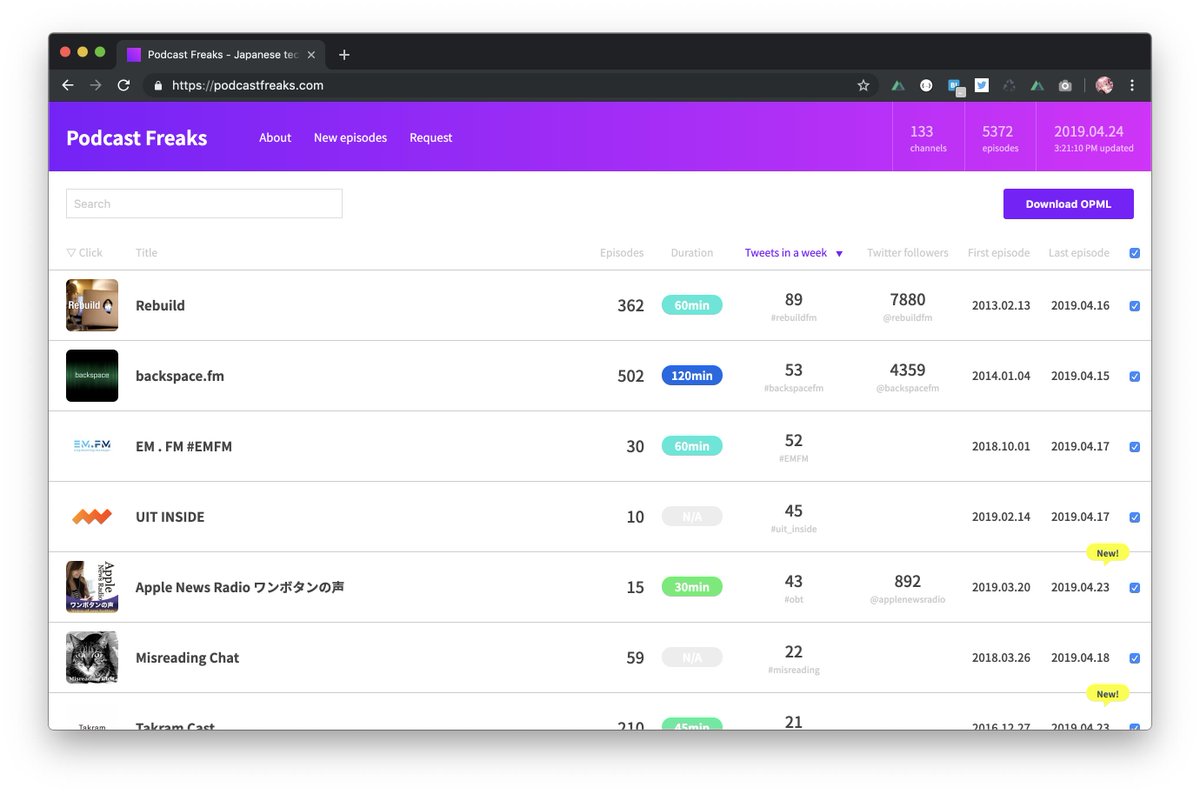Click the New! badge on Apple News Radio
The image size is (1200, 794).
(1107, 554)
